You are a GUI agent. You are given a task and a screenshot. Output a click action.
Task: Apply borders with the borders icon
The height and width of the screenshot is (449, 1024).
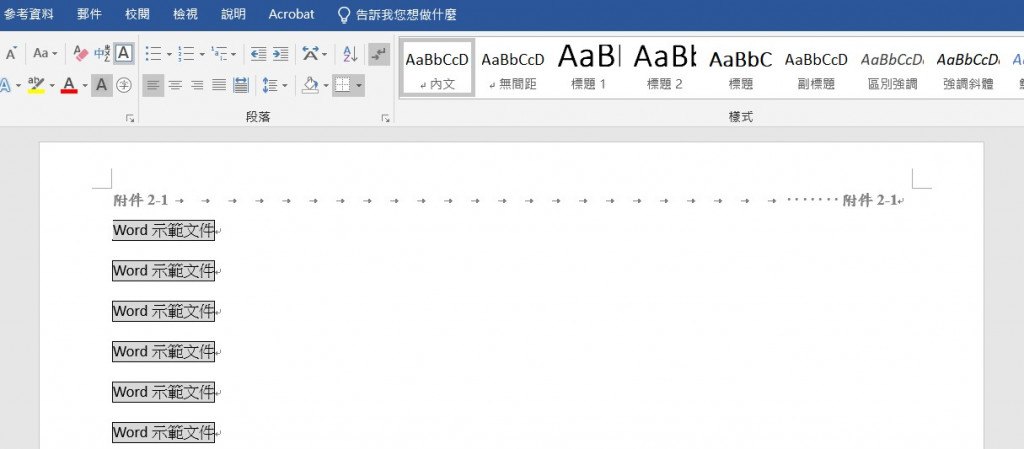[x=342, y=85]
